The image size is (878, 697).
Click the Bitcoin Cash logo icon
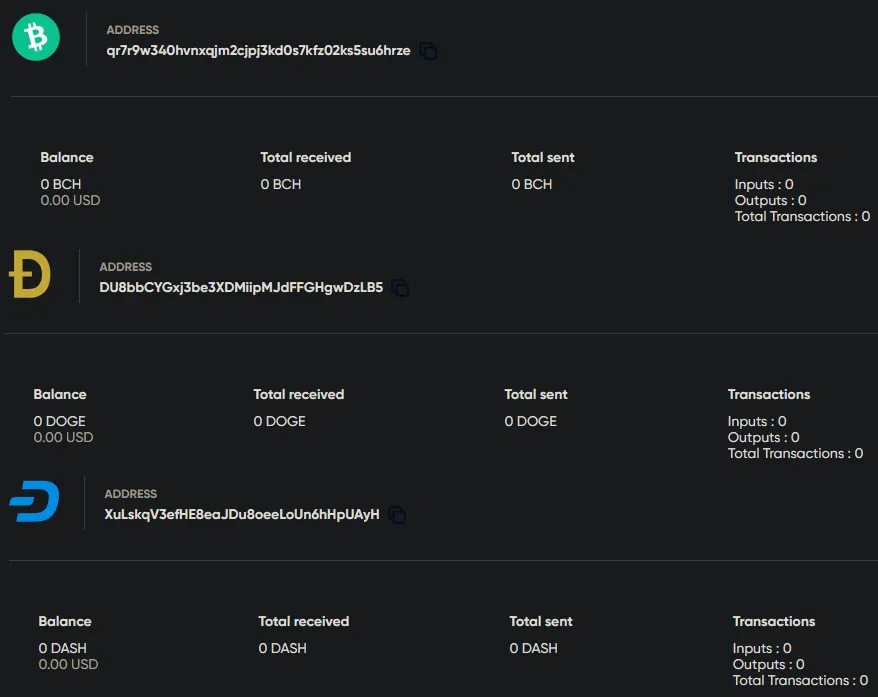(x=36, y=37)
